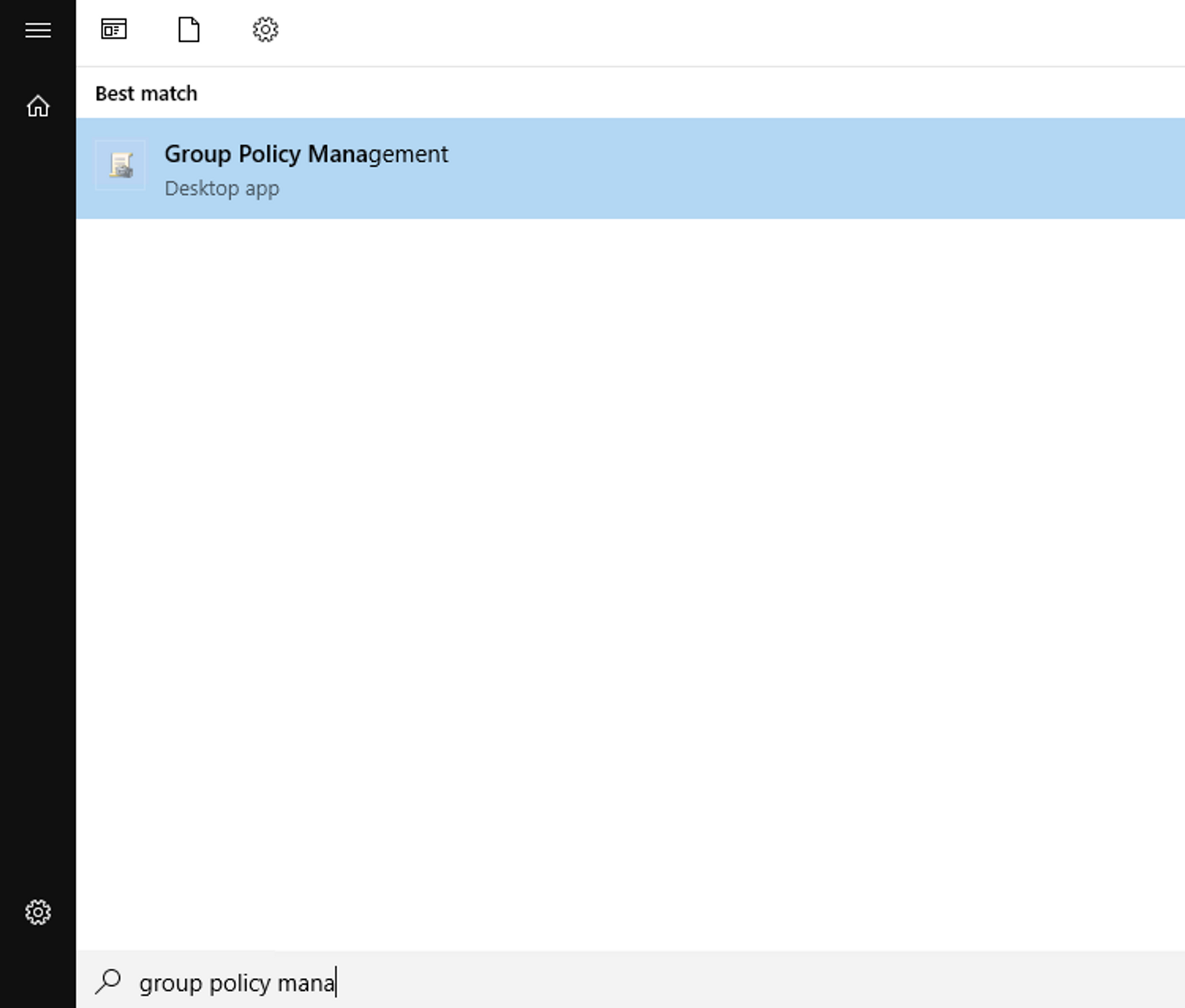1185x1008 pixels.
Task: Click blank black sidebar area under Home
Action: 38,457
